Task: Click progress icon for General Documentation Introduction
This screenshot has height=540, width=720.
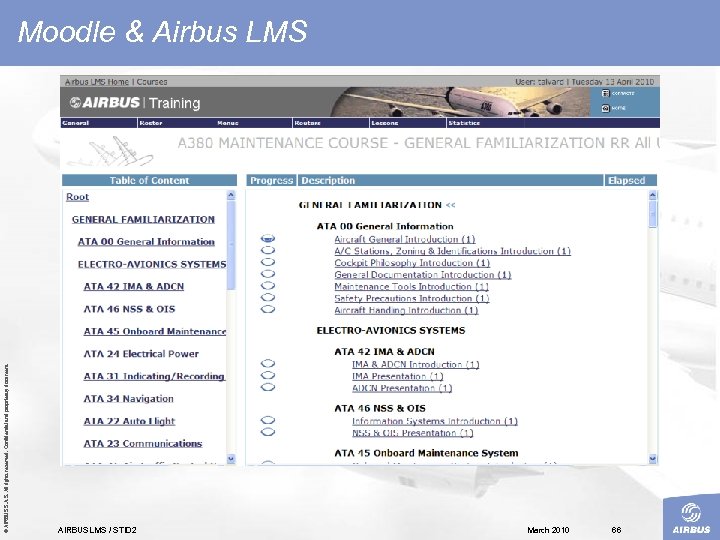Action: coord(268,274)
